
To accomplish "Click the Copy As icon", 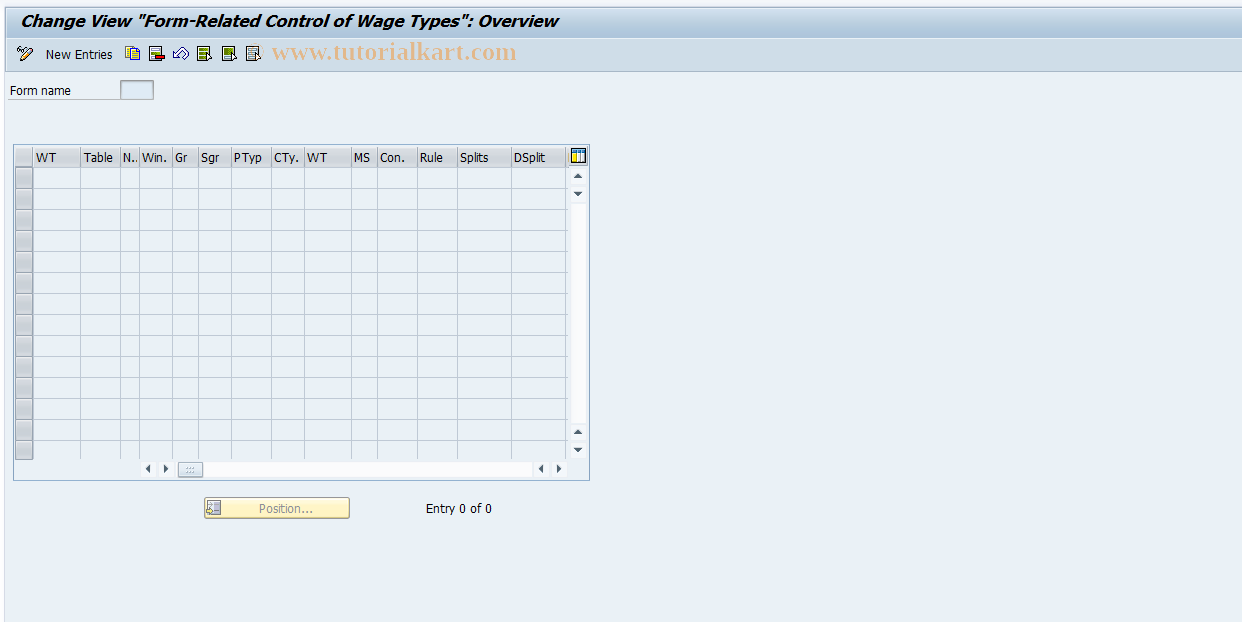I will (x=133, y=54).
